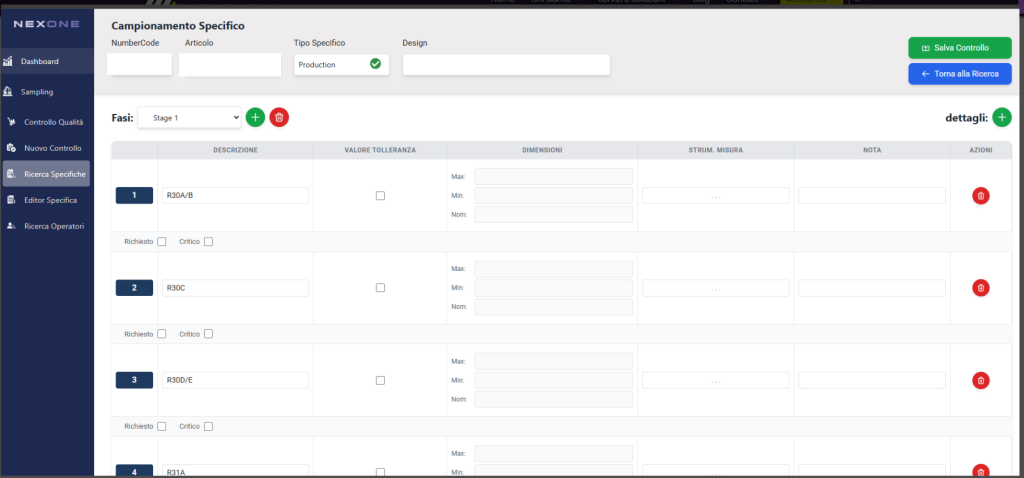Click the green add dettagli plus icon
Viewport: 1024px width, 478px height.
point(1002,118)
